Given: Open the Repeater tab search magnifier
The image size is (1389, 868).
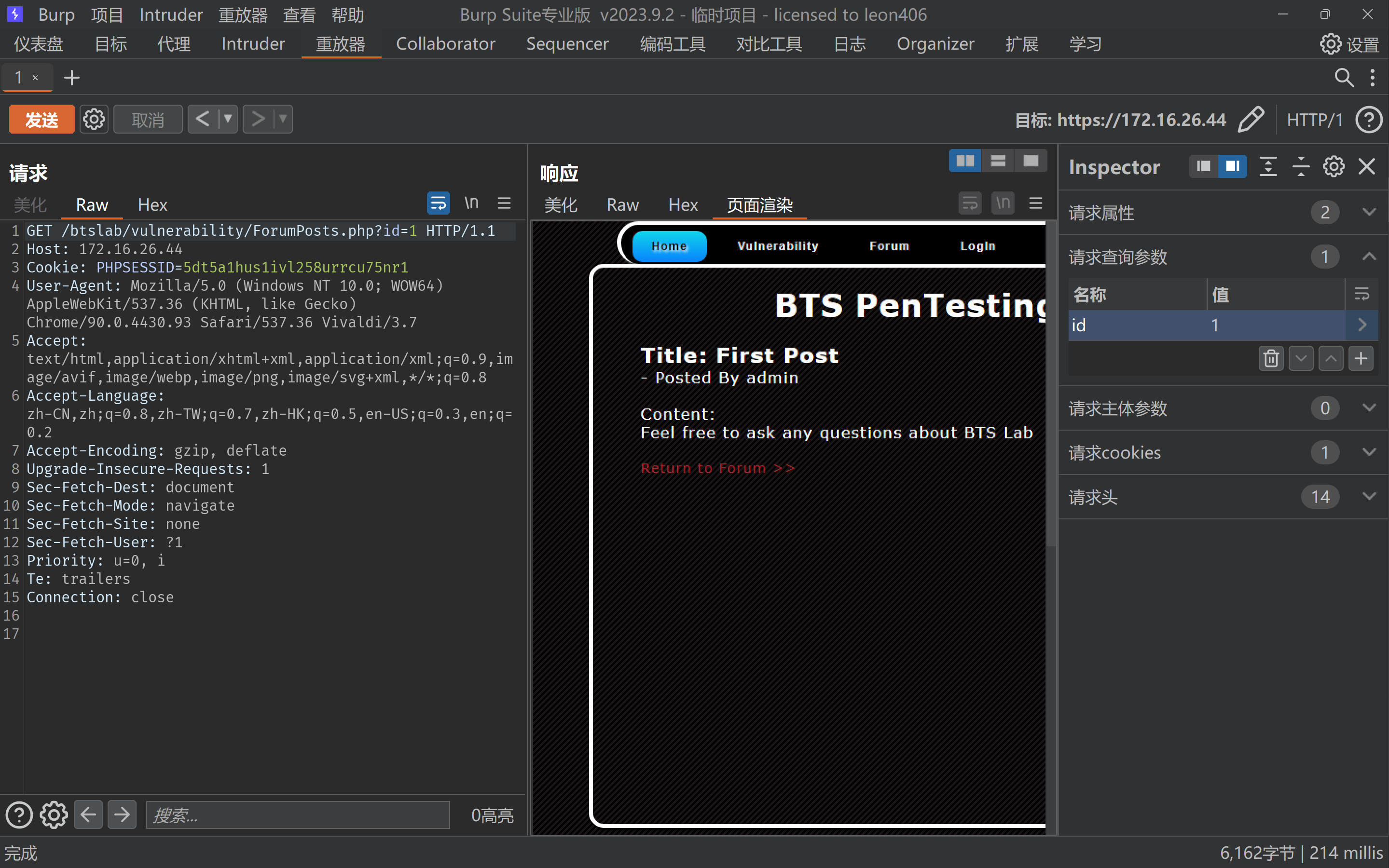Looking at the screenshot, I should [1344, 78].
